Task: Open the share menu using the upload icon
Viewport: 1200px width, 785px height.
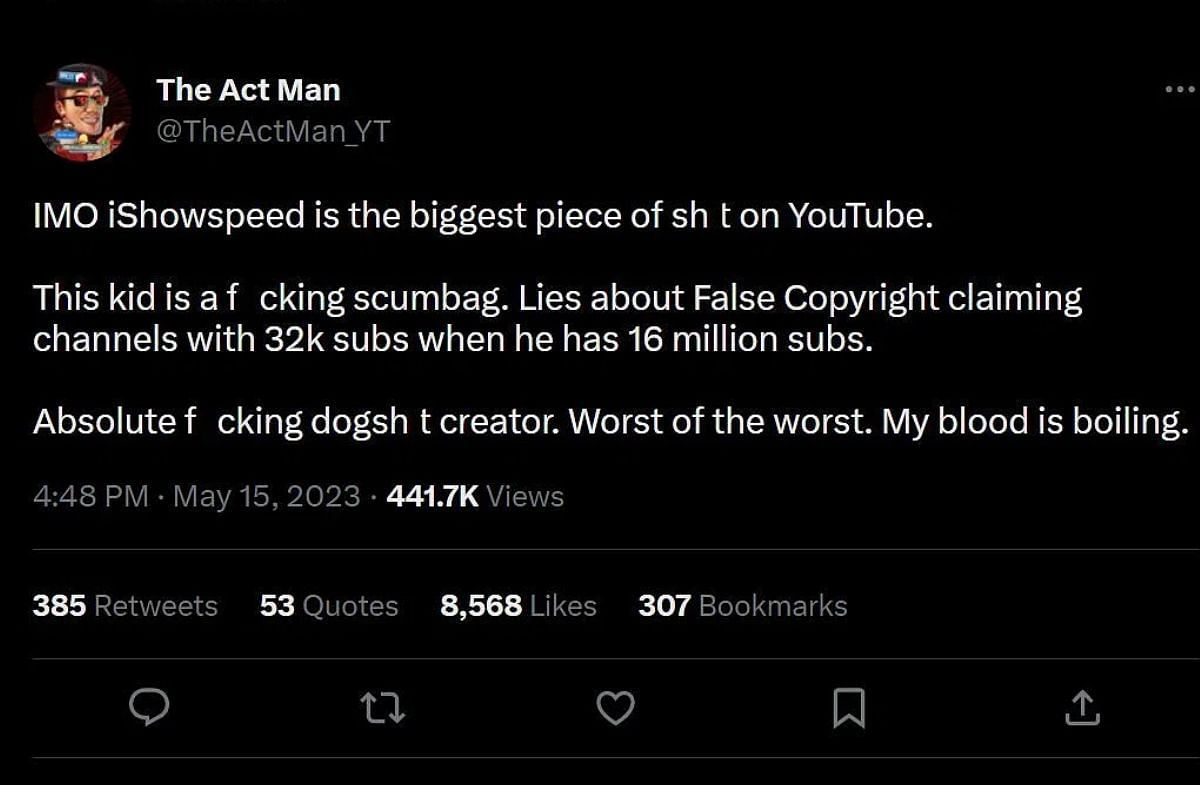Action: (1082, 708)
